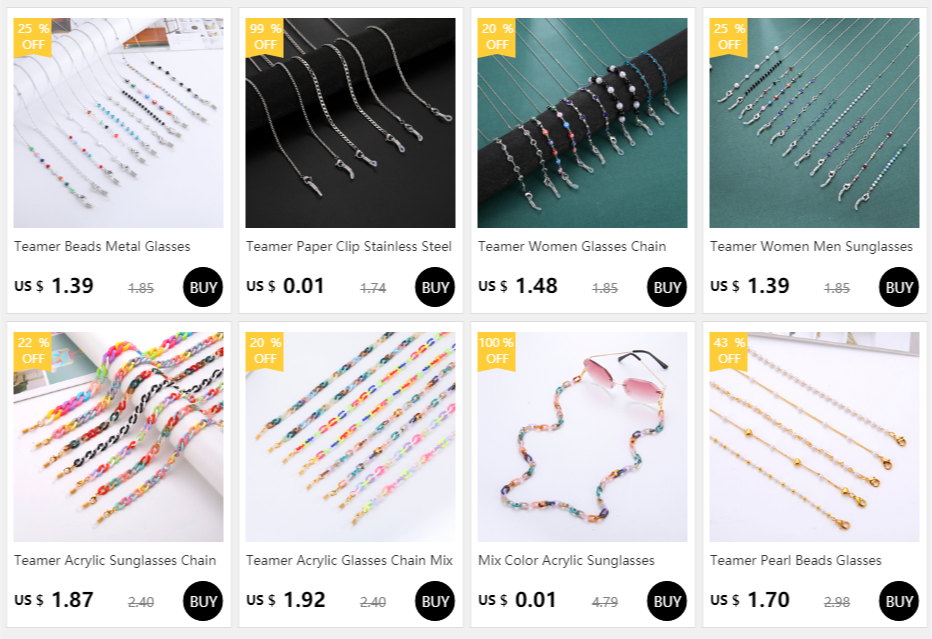Open the Teamer Pearl Beads Glasses title link

pyautogui.click(x=795, y=560)
